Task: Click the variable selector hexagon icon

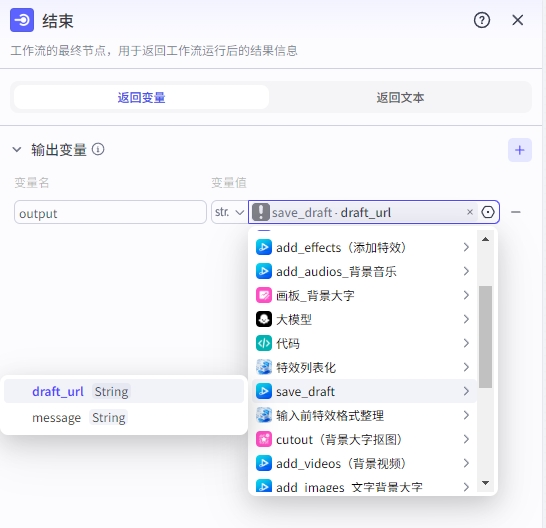Action: tap(488, 212)
